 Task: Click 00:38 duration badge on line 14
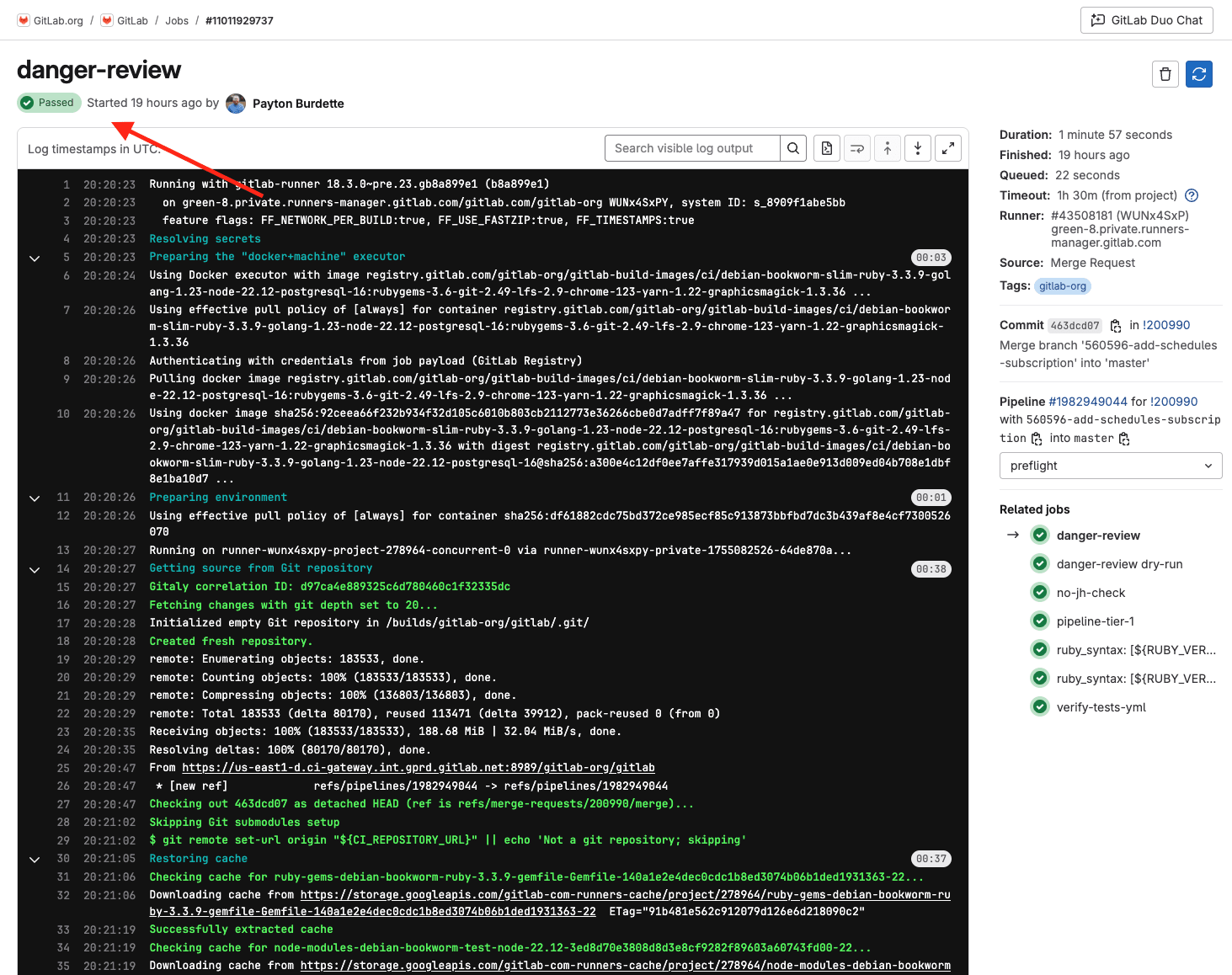pyautogui.click(x=931, y=570)
